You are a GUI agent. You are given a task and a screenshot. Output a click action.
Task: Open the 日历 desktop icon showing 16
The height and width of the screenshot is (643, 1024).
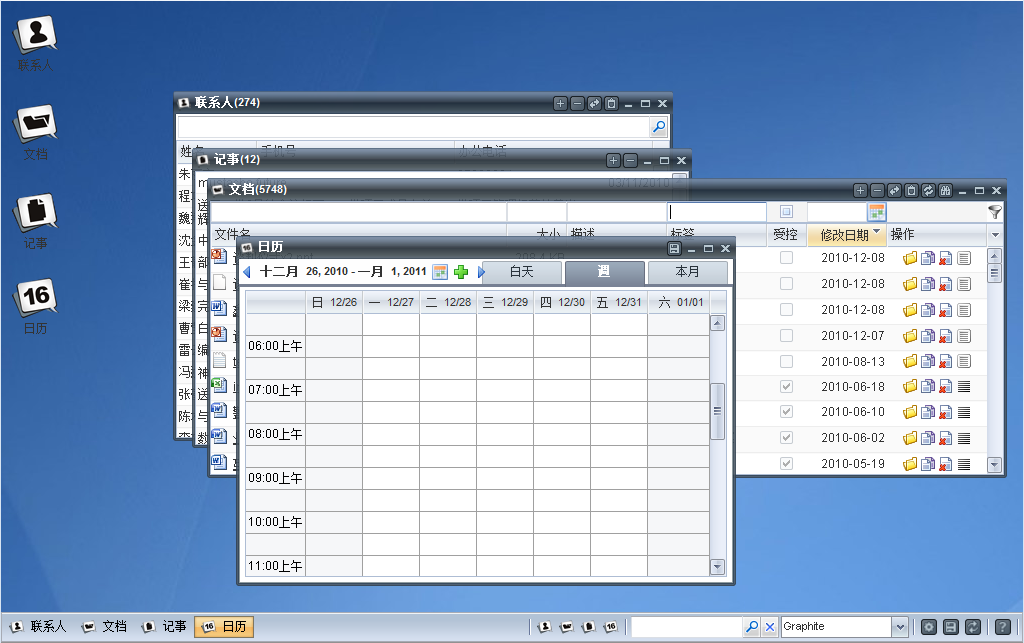click(36, 306)
